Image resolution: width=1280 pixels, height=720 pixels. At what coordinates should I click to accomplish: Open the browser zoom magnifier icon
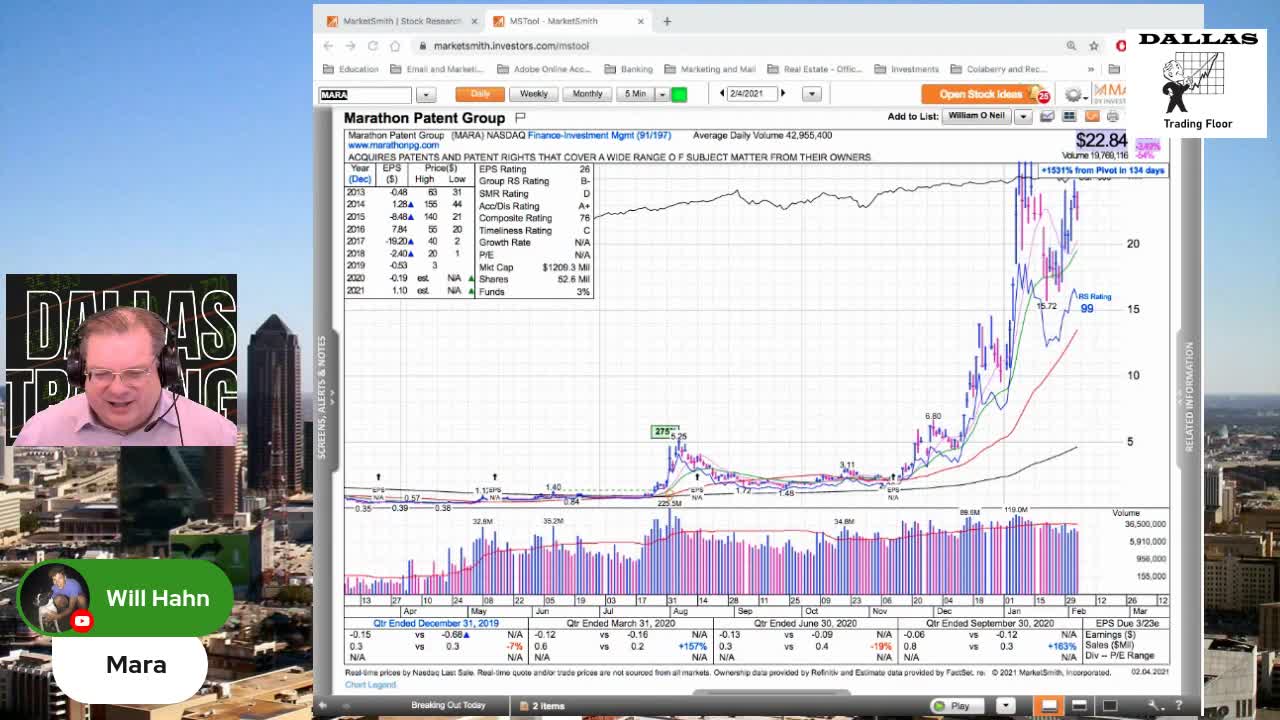[x=1071, y=45]
